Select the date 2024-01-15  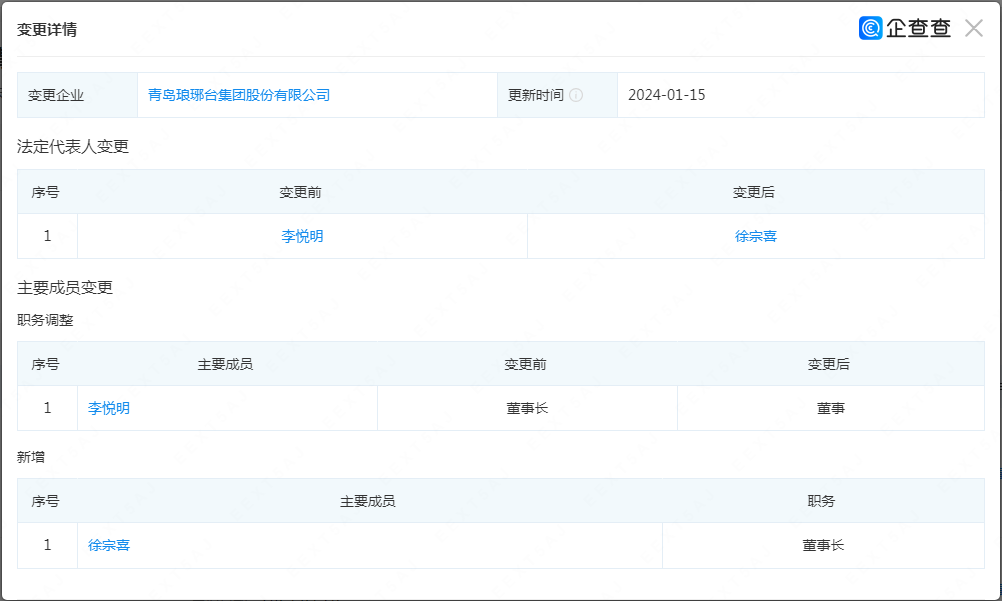point(667,95)
